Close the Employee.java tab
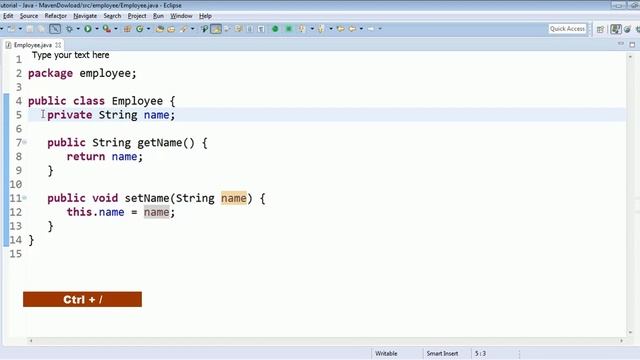Screen dimensions: 640x360 coord(58,45)
